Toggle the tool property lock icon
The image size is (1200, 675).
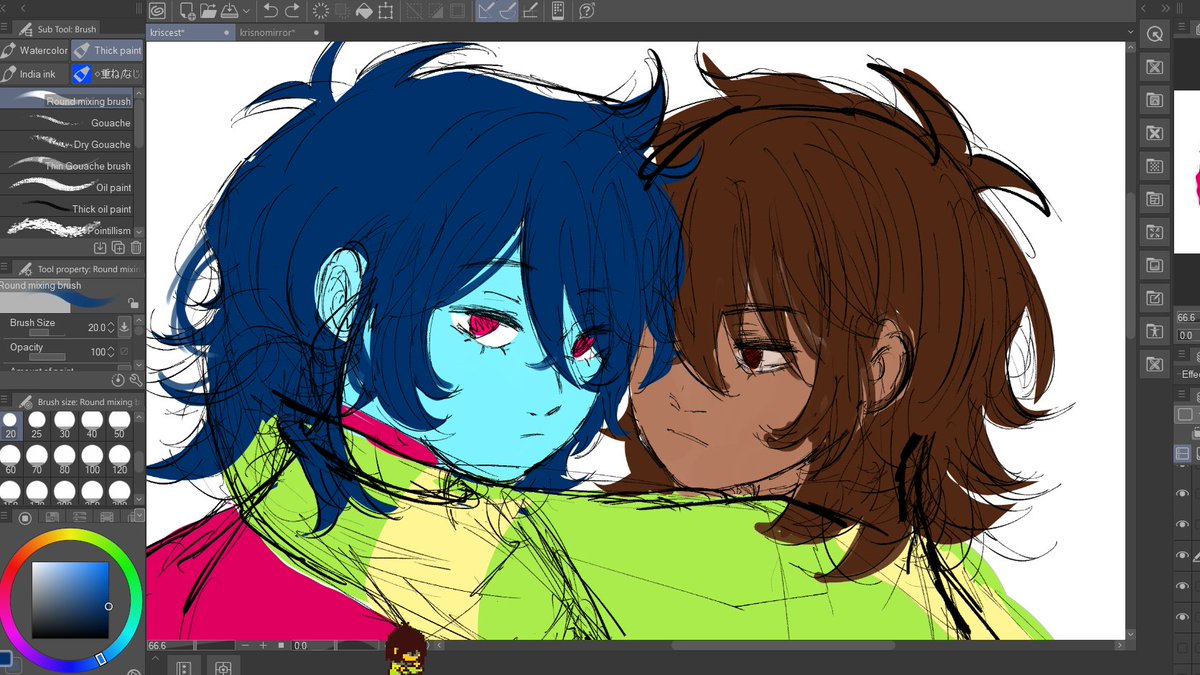[x=133, y=303]
